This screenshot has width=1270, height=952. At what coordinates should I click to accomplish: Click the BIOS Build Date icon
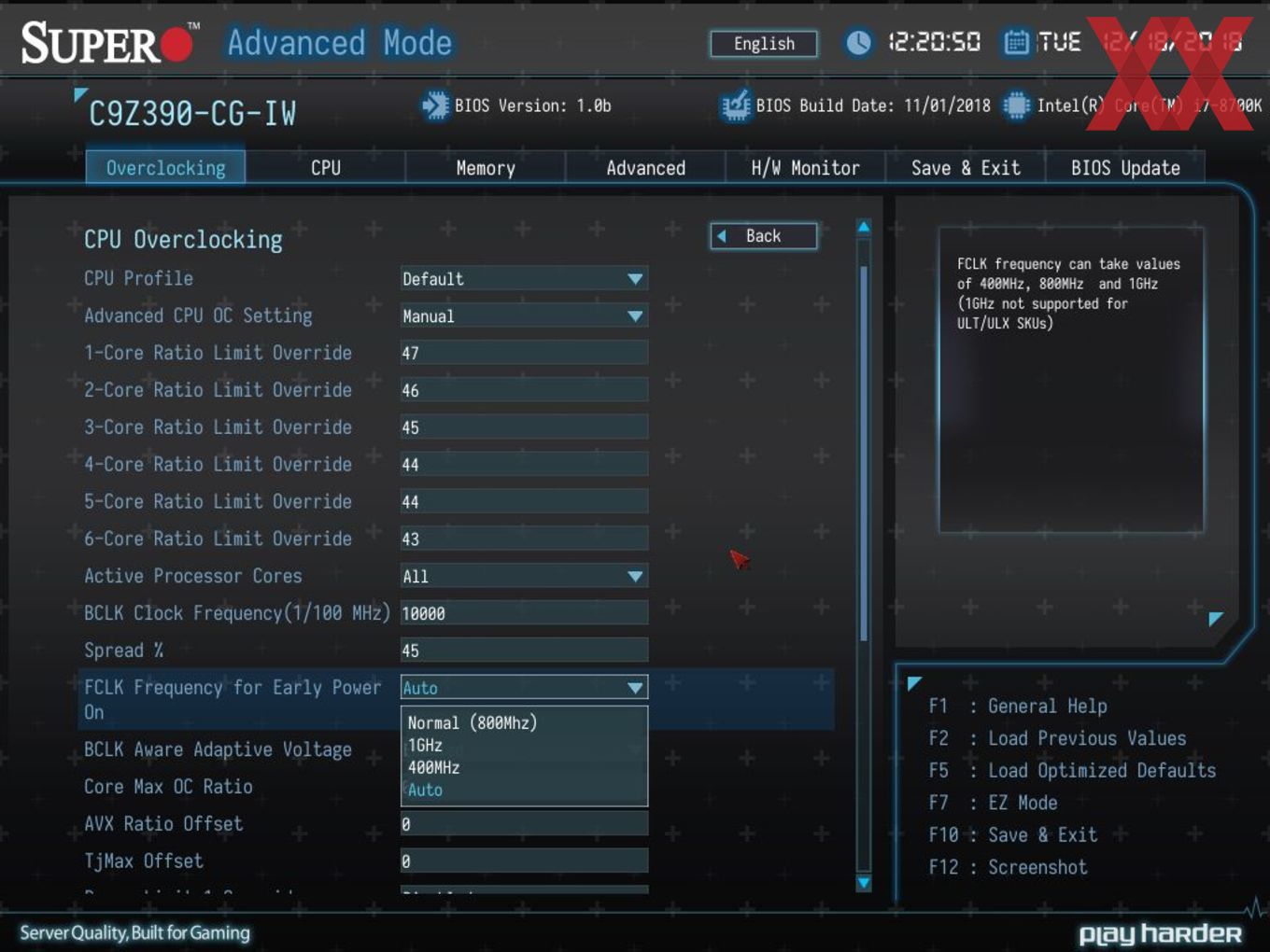click(736, 105)
